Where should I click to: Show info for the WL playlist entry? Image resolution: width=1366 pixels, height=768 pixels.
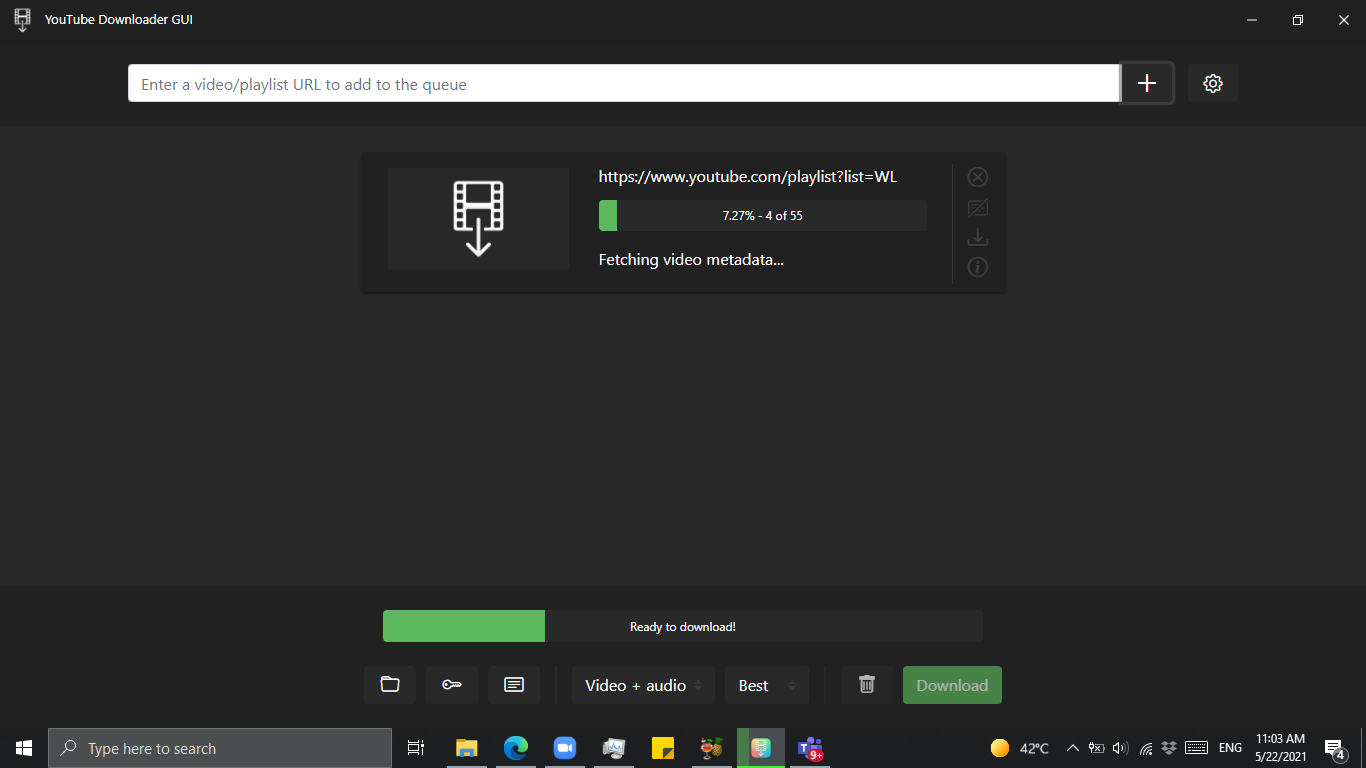977,267
